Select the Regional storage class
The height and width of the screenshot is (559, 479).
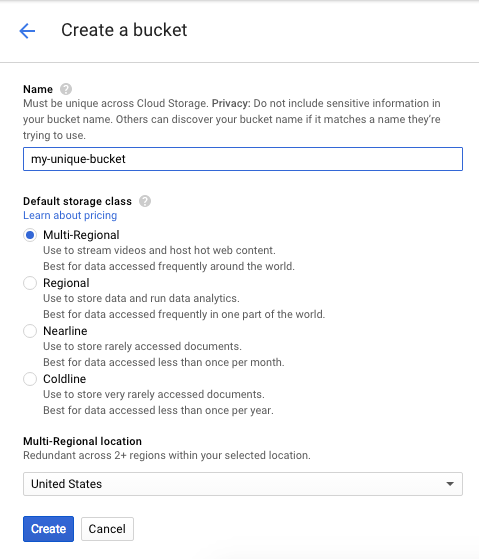[x=30, y=283]
